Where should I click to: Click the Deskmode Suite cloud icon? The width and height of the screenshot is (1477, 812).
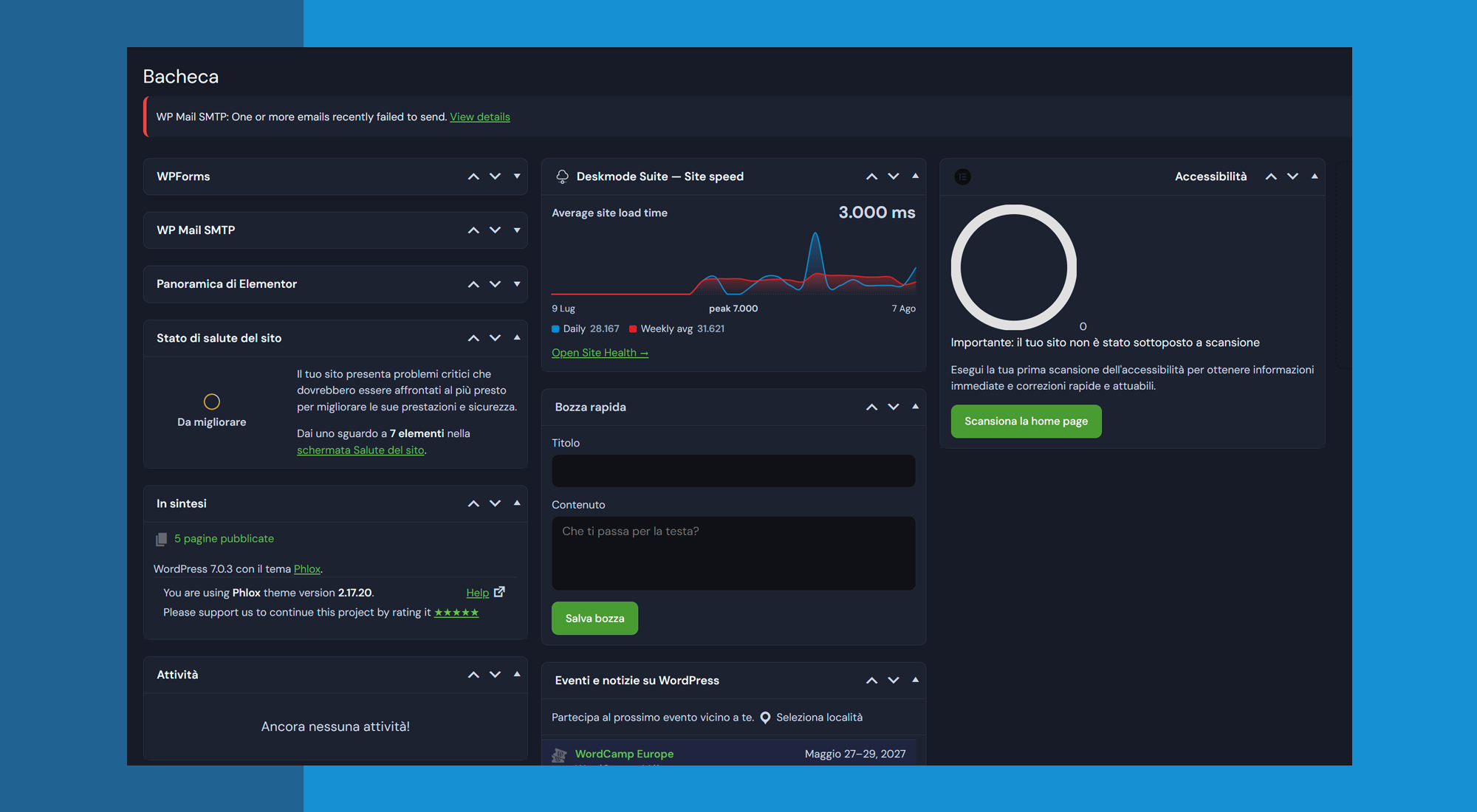pos(562,176)
